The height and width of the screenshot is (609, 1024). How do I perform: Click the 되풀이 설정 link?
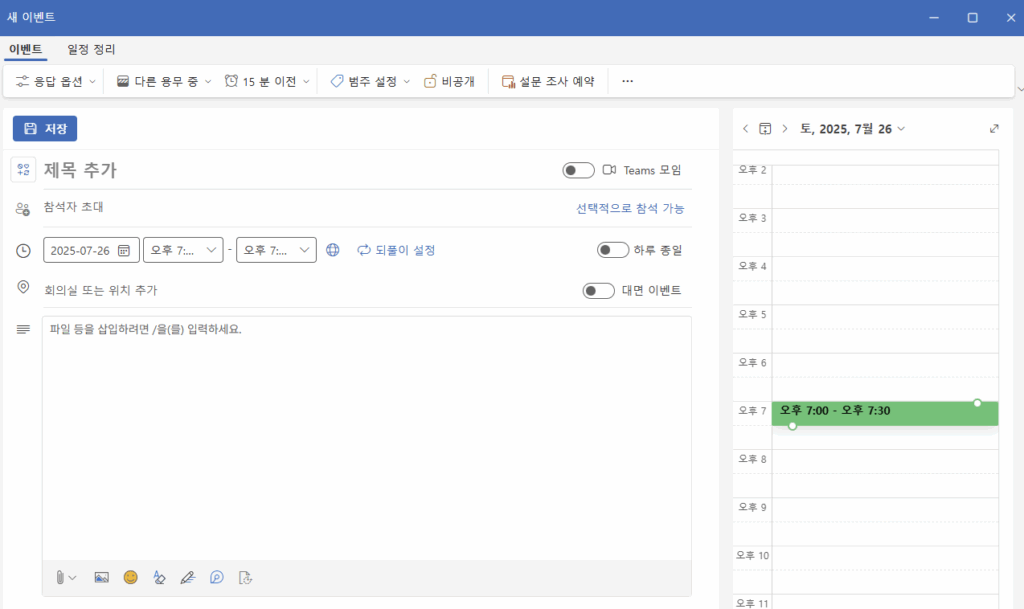coord(396,250)
